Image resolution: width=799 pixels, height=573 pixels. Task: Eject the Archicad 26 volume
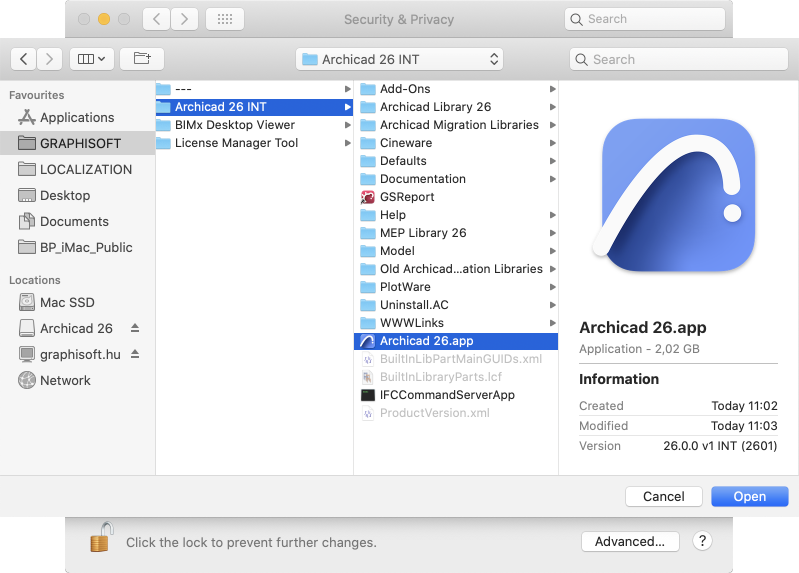click(x=135, y=328)
